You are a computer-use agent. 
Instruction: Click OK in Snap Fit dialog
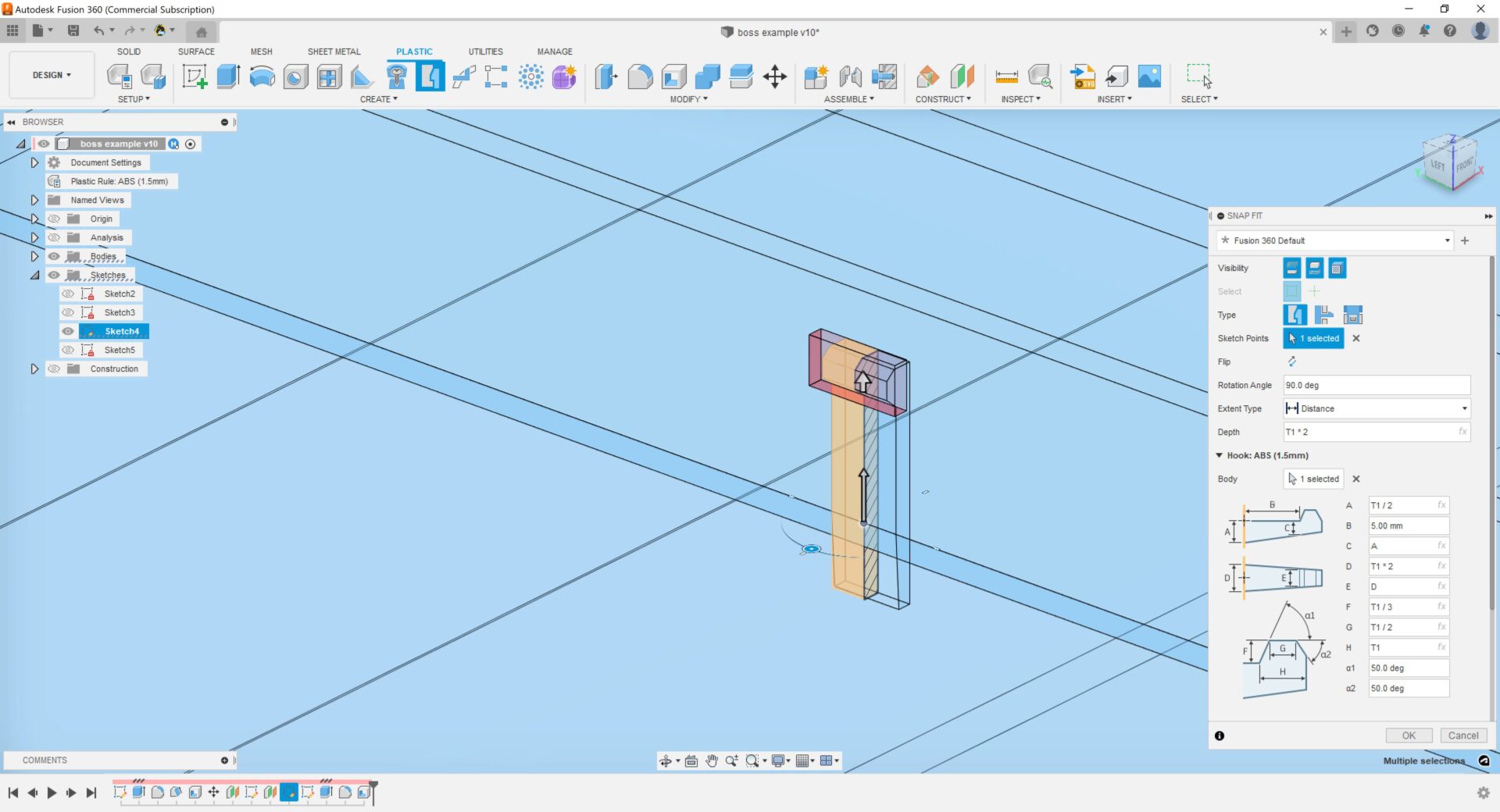[x=1408, y=735]
